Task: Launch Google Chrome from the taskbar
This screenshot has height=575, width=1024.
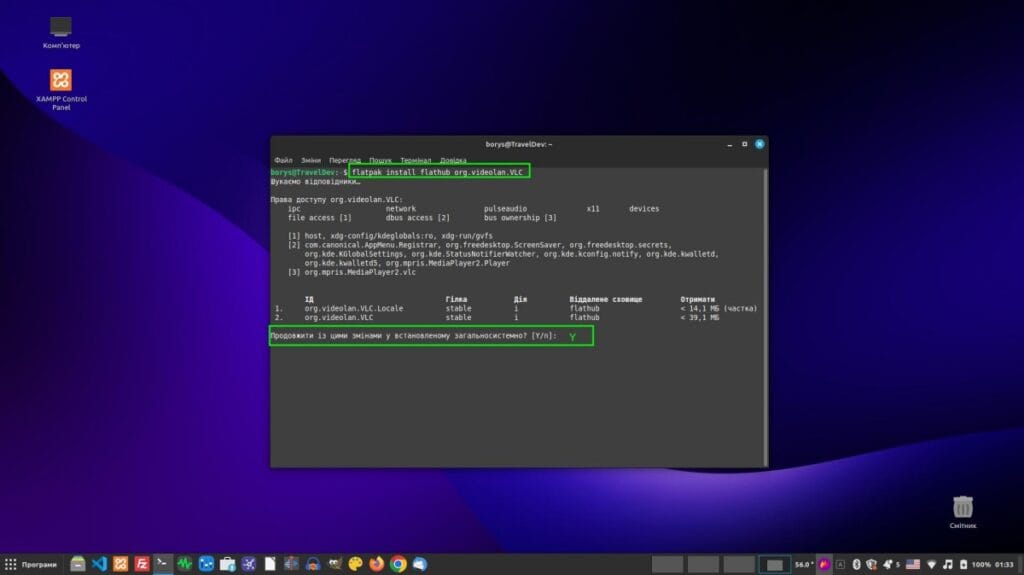Action: pos(398,564)
